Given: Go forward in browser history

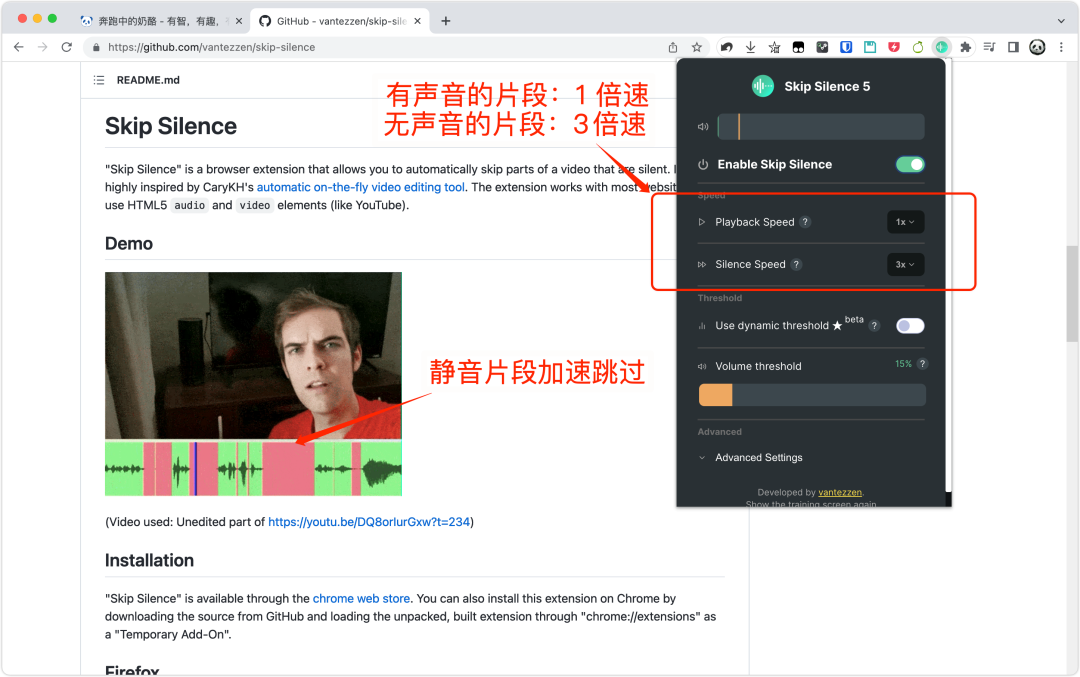Looking at the screenshot, I should [43, 47].
